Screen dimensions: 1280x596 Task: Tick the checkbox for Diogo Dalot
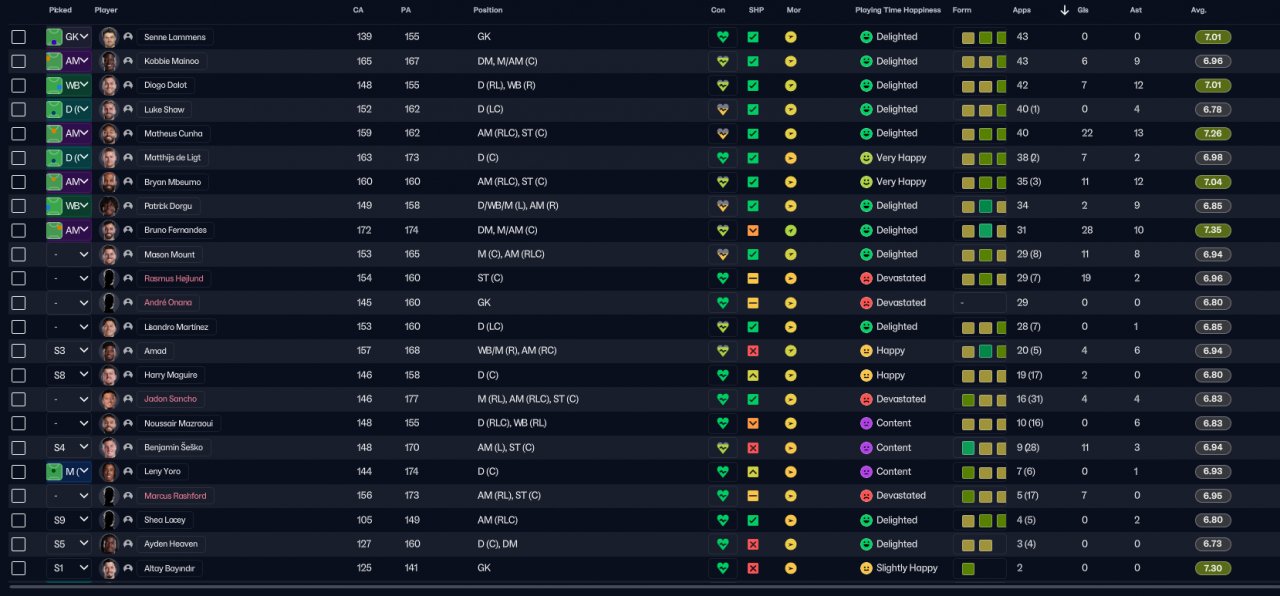tap(18, 85)
